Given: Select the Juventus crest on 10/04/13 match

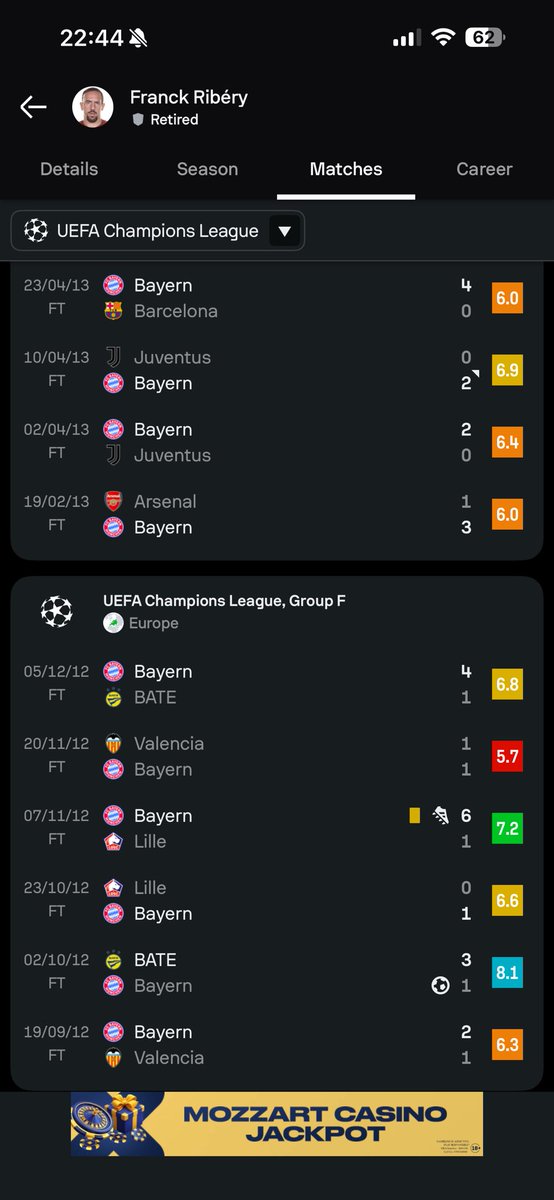Looking at the screenshot, I should [x=113, y=357].
